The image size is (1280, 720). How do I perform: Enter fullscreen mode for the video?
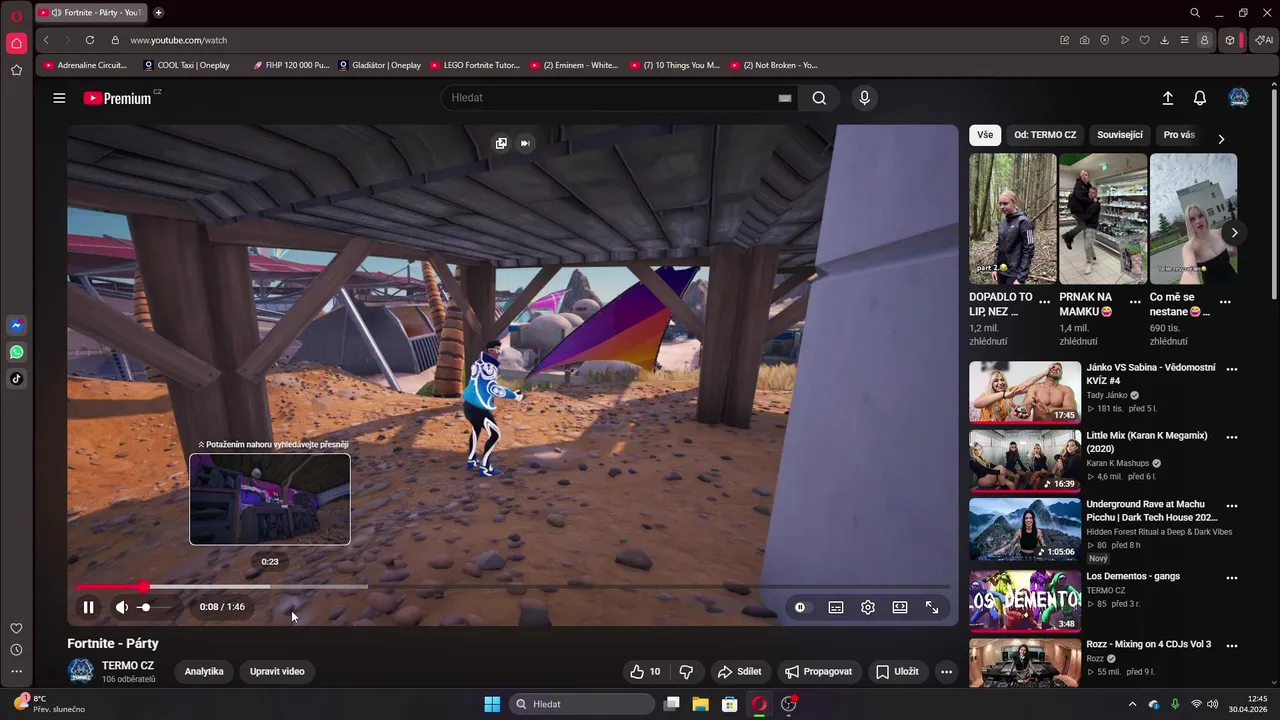[932, 607]
